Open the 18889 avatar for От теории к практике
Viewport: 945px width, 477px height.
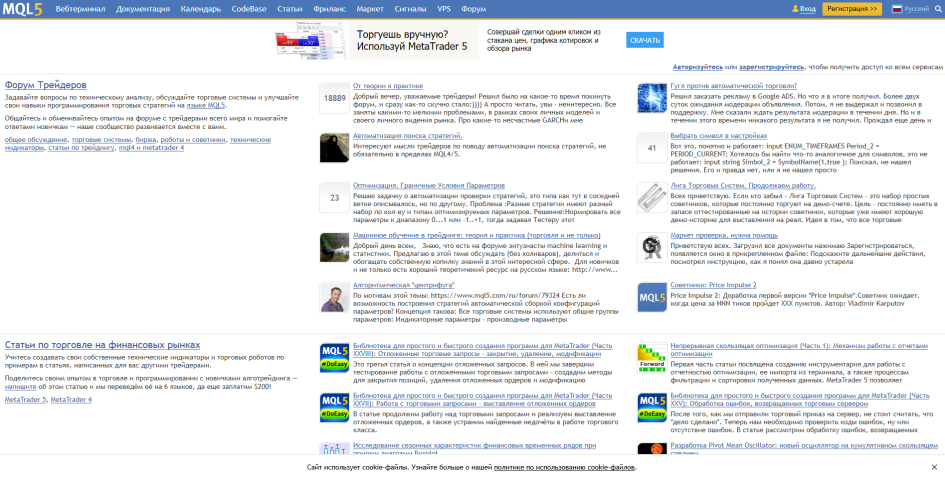click(x=334, y=98)
